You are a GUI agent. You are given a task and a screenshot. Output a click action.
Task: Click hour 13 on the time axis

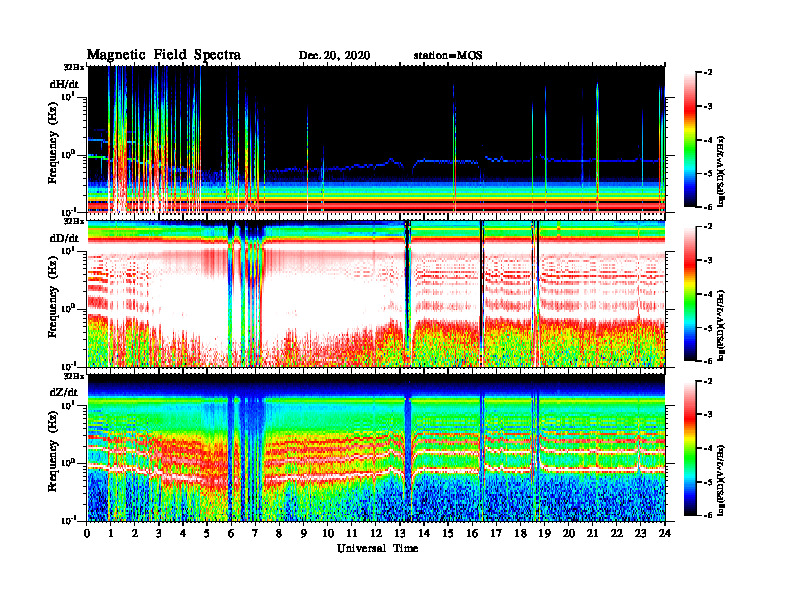point(400,534)
